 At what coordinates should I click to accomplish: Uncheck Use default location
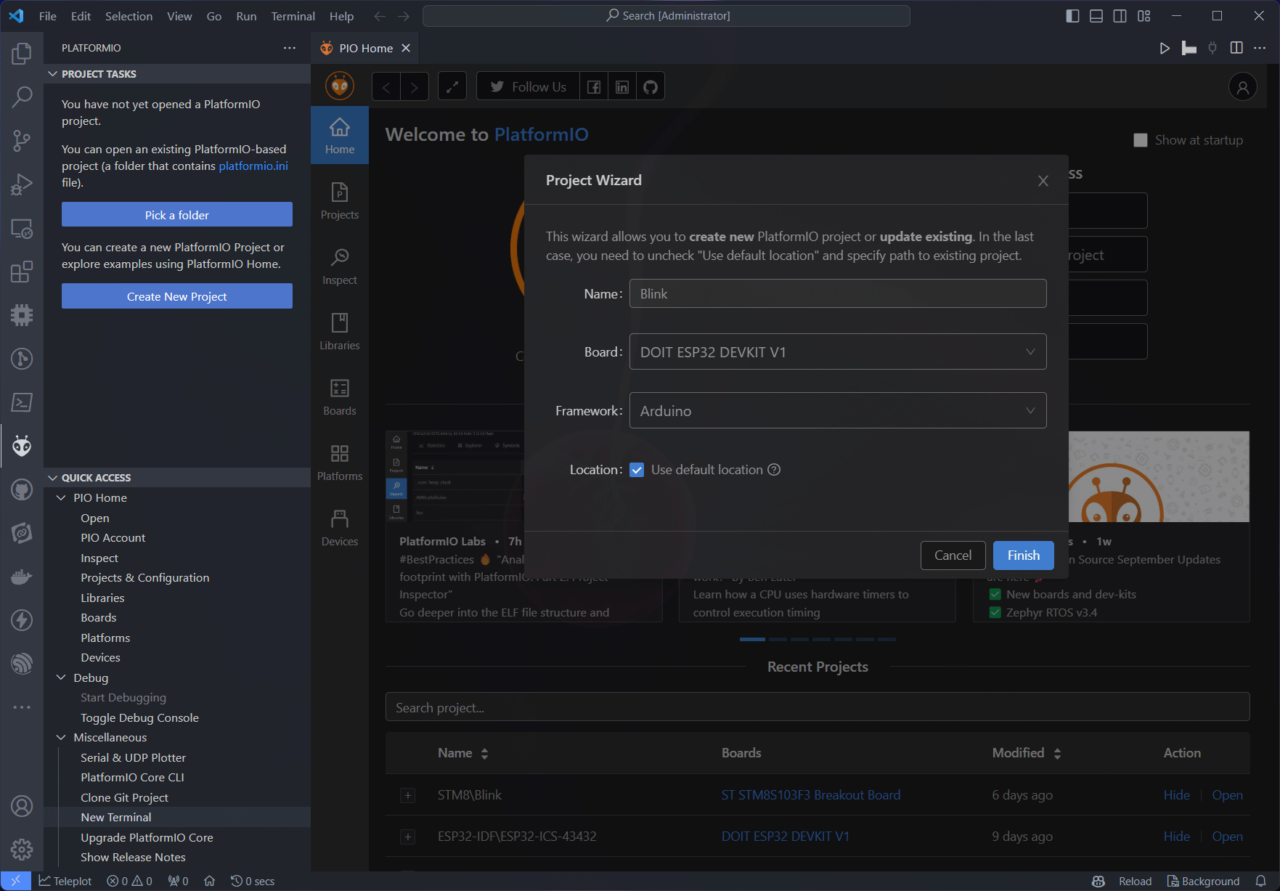pos(637,469)
